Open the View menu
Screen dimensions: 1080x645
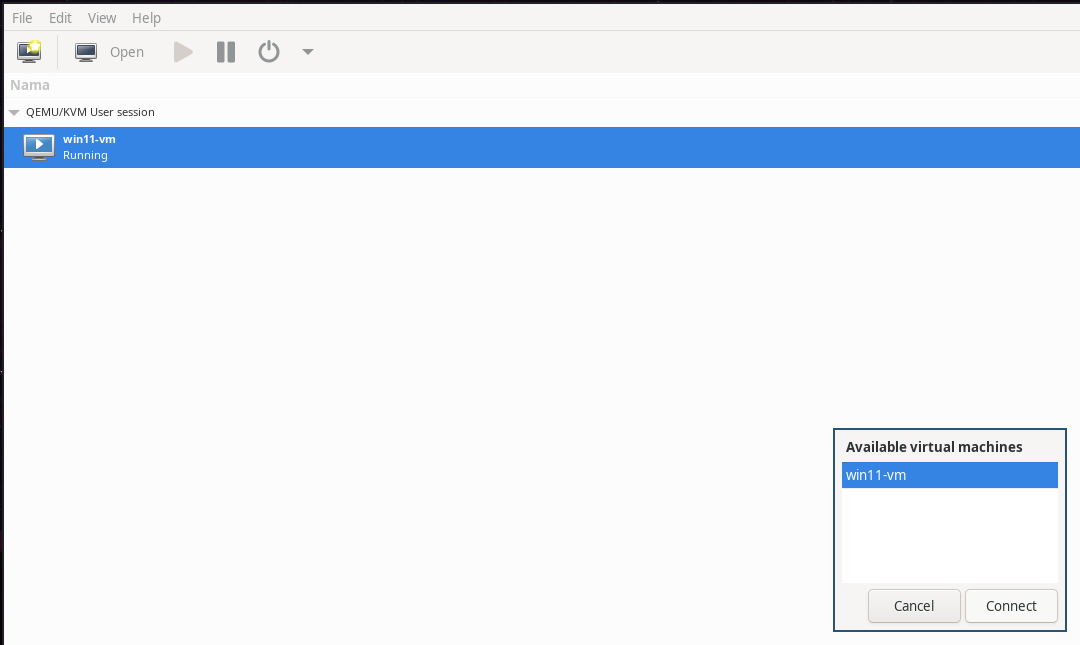coord(102,18)
